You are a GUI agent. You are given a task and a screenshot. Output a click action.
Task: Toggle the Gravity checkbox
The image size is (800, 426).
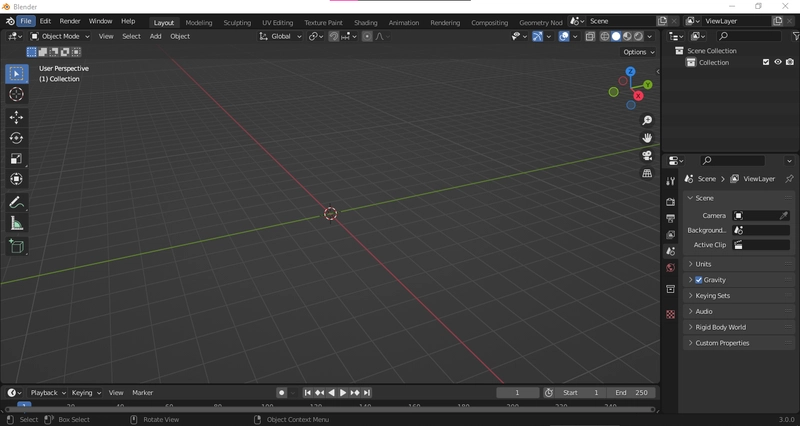click(698, 280)
